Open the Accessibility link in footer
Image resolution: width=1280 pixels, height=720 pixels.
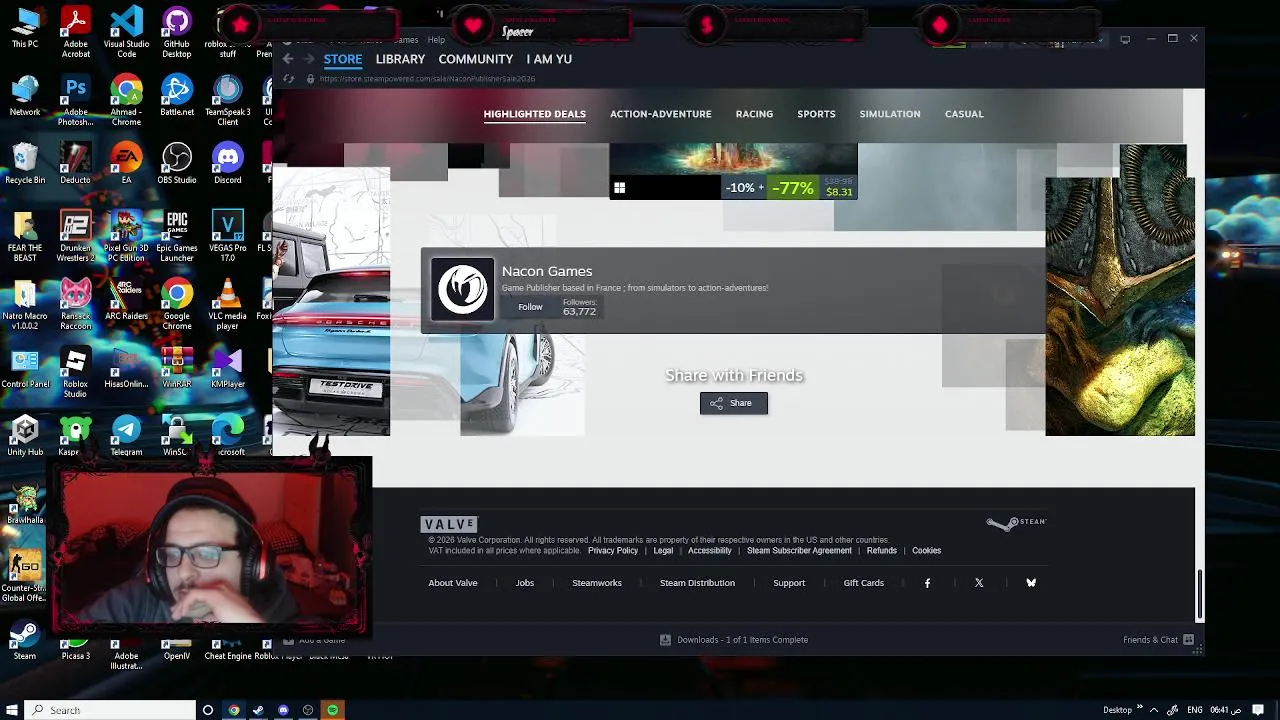tap(709, 551)
